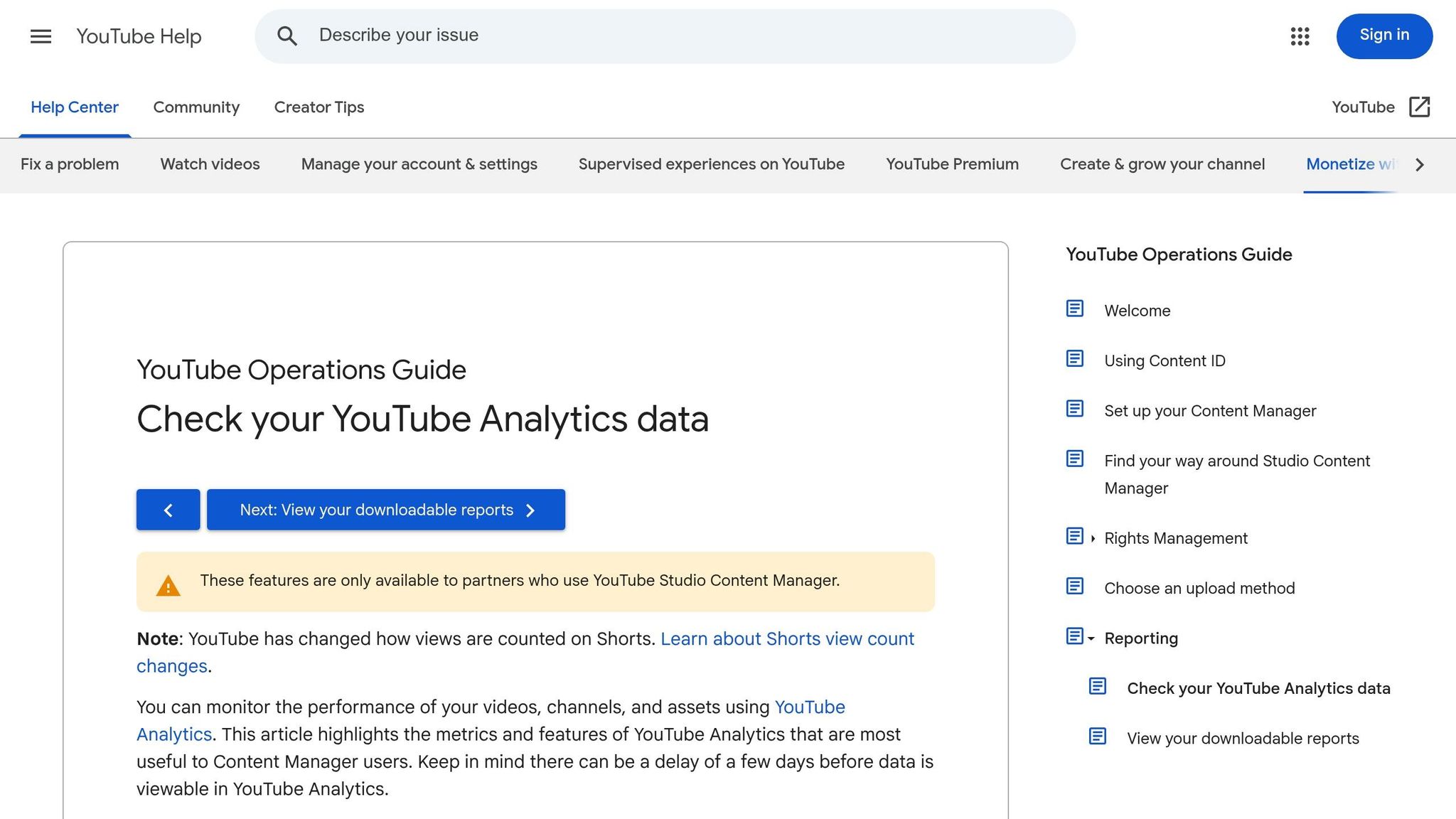This screenshot has width=1456, height=819.
Task: Click the YouTube Help title
Action: click(x=139, y=36)
